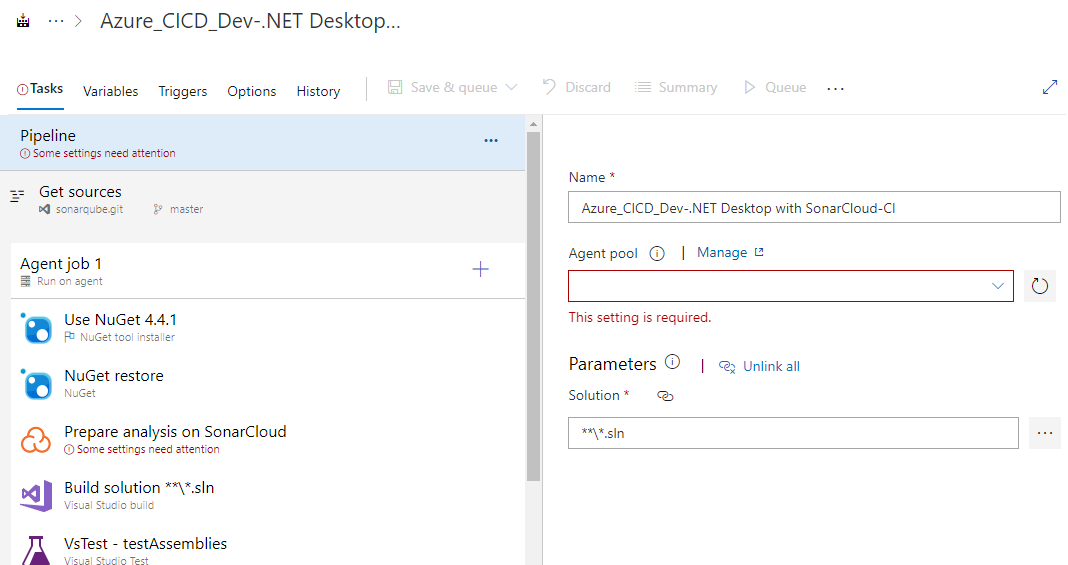Select Agent job 1
Viewport: 1068px width, 565px height.
(268, 271)
